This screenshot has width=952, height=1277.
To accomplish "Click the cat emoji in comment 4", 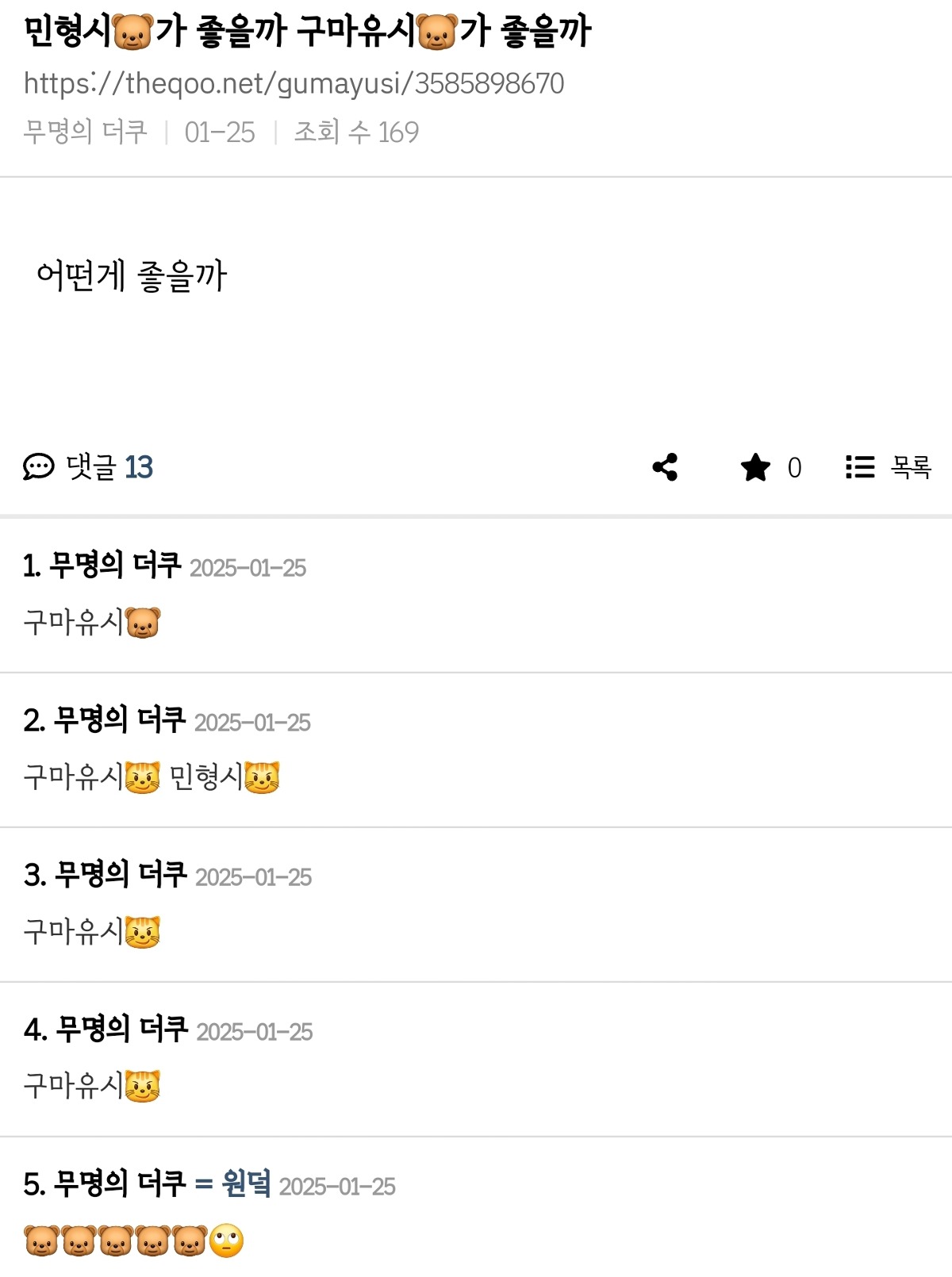I will (143, 1087).
